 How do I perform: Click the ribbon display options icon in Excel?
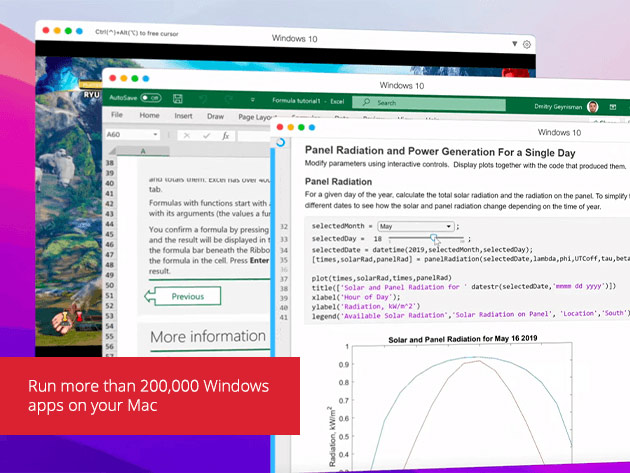(x=612, y=107)
